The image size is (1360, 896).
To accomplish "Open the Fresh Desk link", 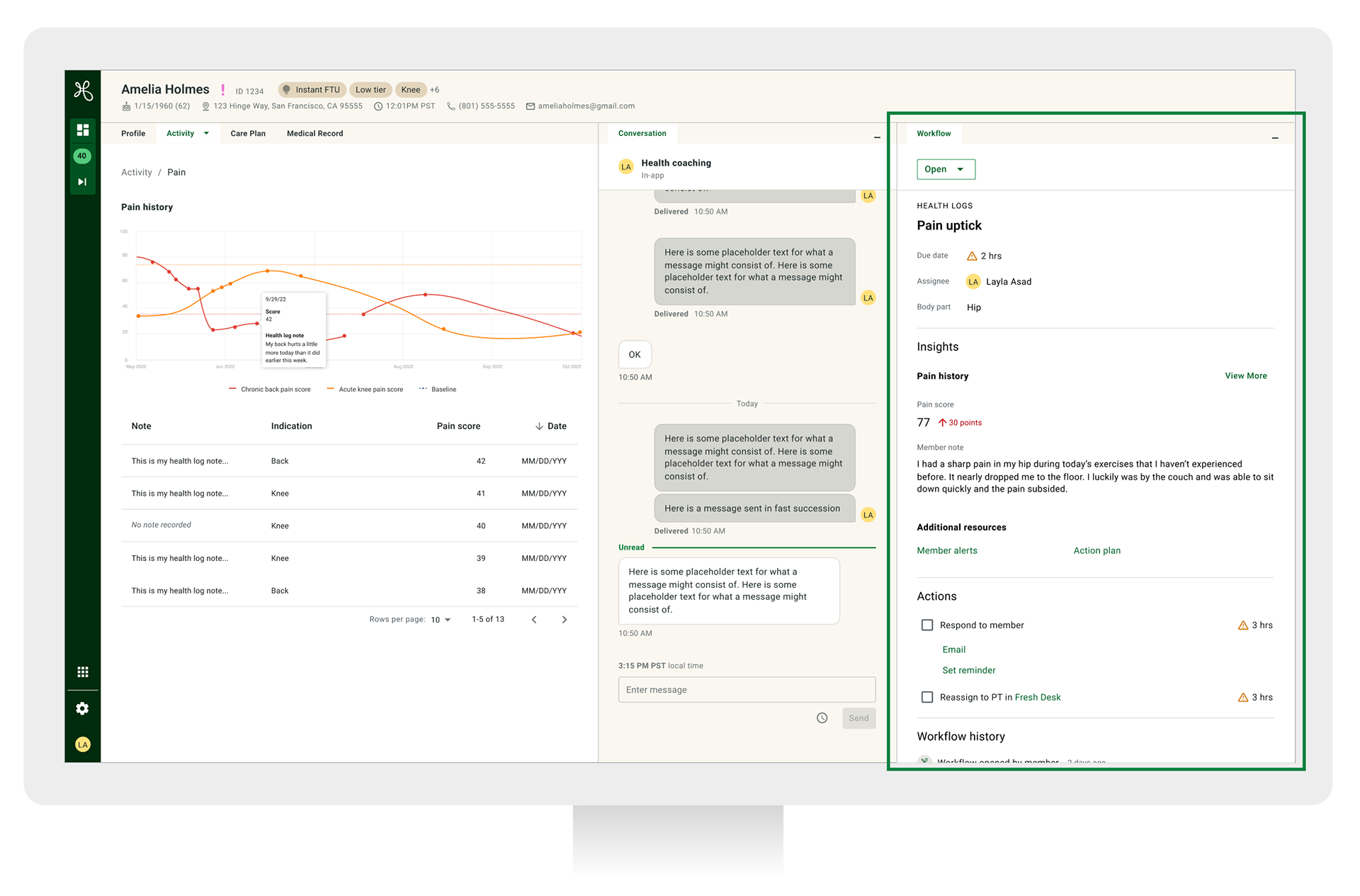I will coord(1038,698).
